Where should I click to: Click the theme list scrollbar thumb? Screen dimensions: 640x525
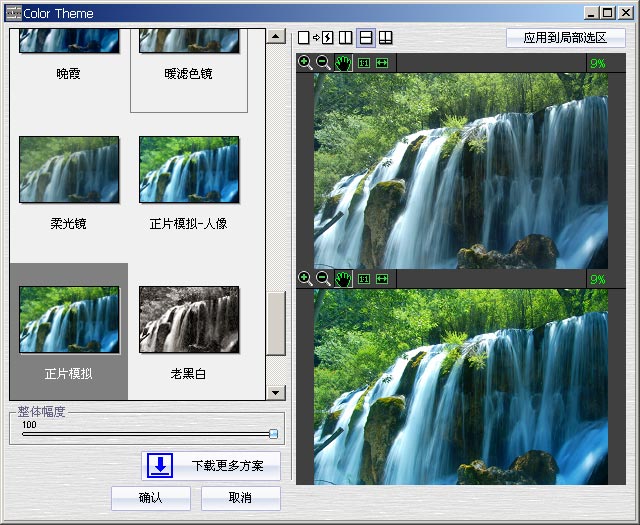point(276,323)
